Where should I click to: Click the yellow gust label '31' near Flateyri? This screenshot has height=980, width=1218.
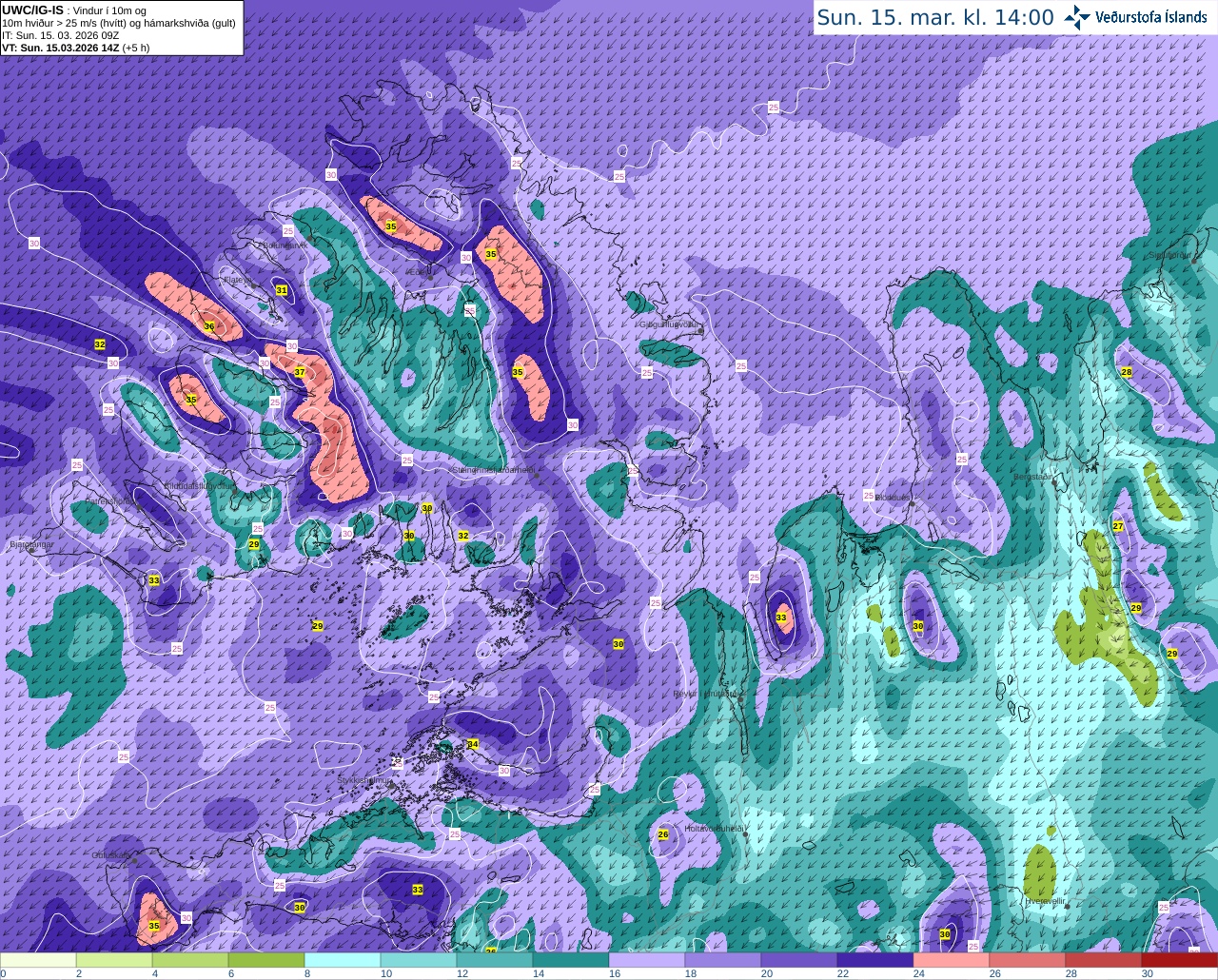pyautogui.click(x=282, y=290)
